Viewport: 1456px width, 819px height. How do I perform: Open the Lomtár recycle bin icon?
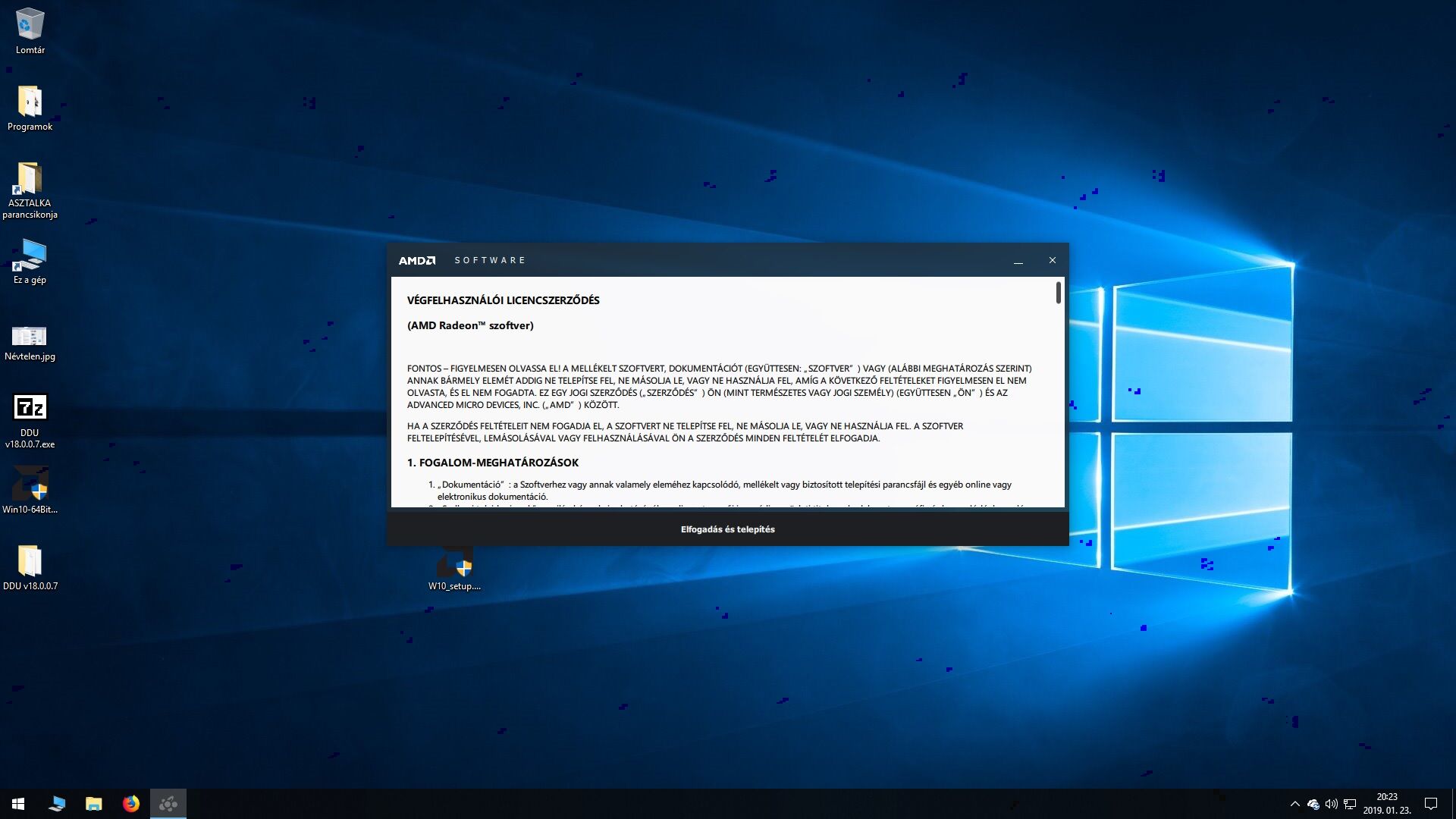tap(30, 30)
